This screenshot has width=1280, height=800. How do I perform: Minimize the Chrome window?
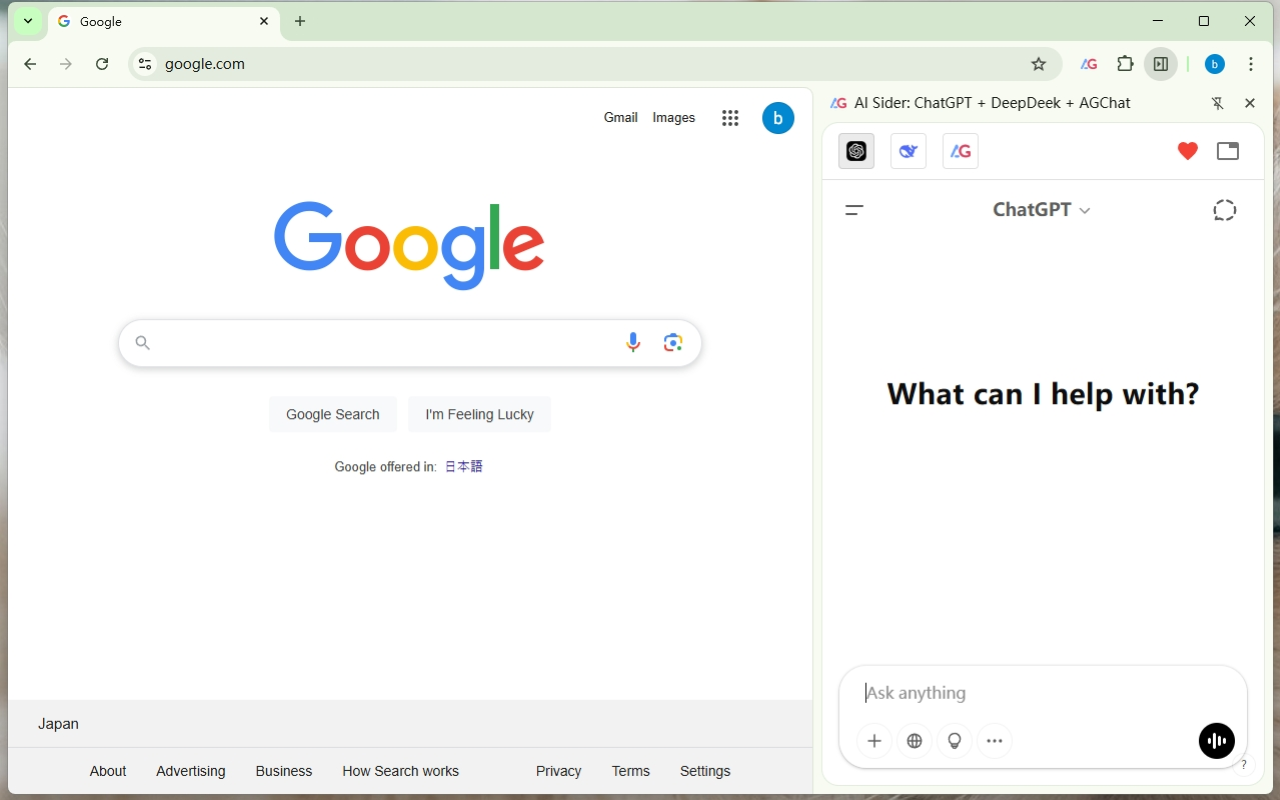point(1158,21)
